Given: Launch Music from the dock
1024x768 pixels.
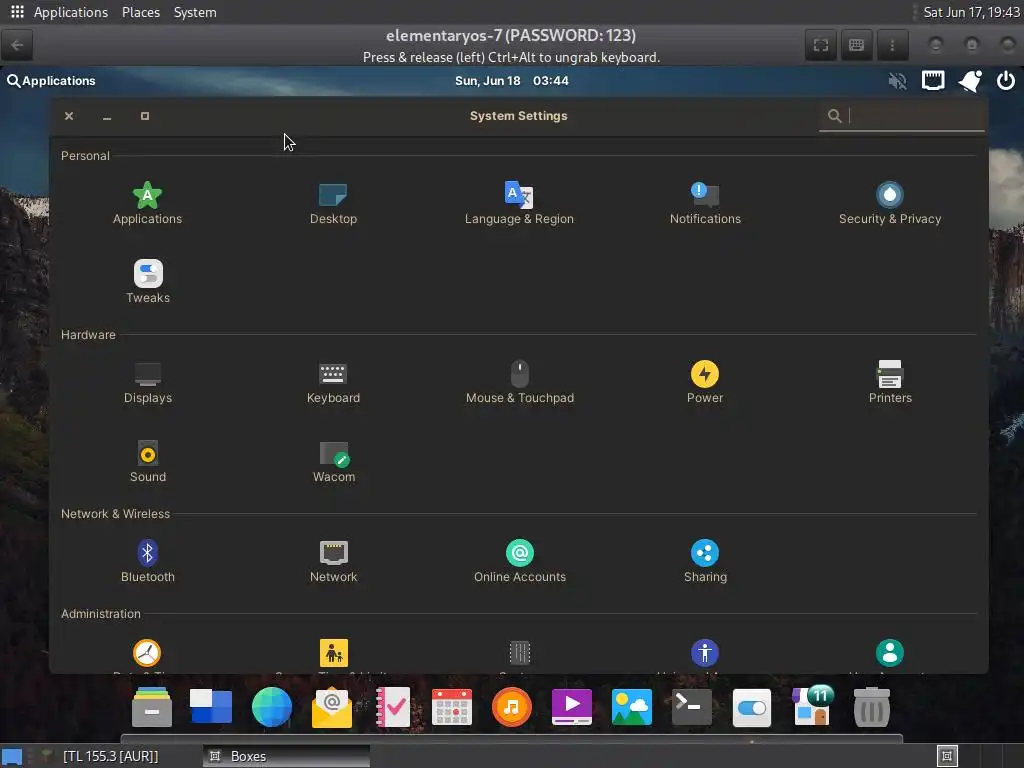Looking at the screenshot, I should tap(511, 707).
